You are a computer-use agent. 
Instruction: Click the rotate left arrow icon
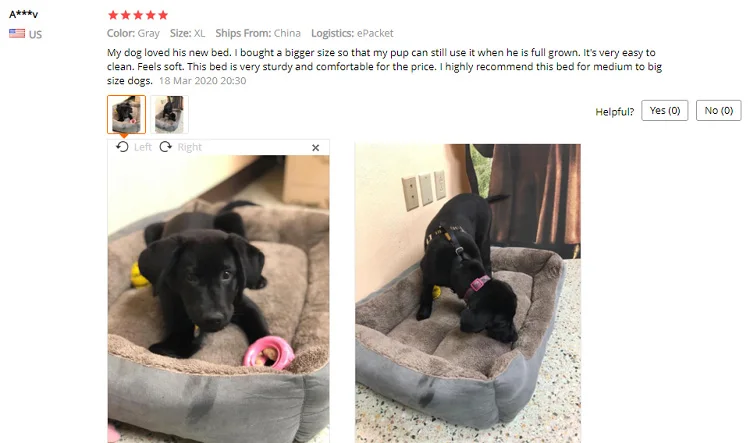[122, 147]
